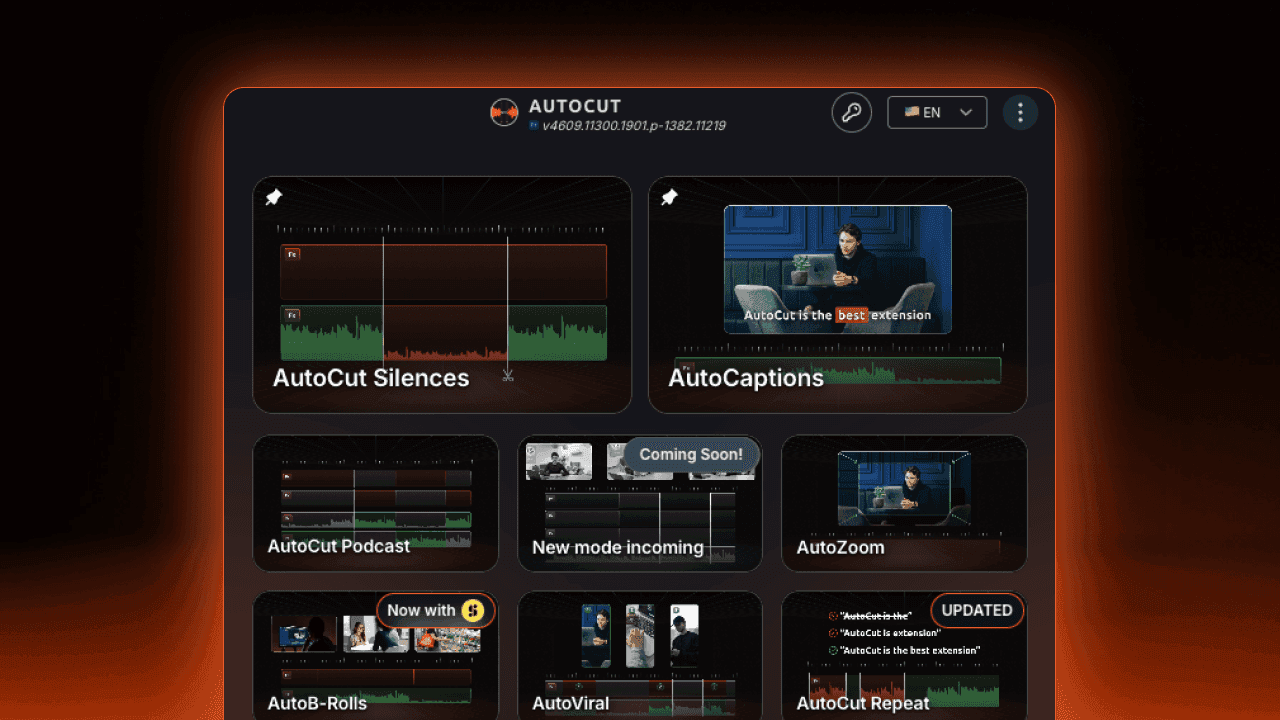Unpin the AutoCut Silences card

(274, 198)
